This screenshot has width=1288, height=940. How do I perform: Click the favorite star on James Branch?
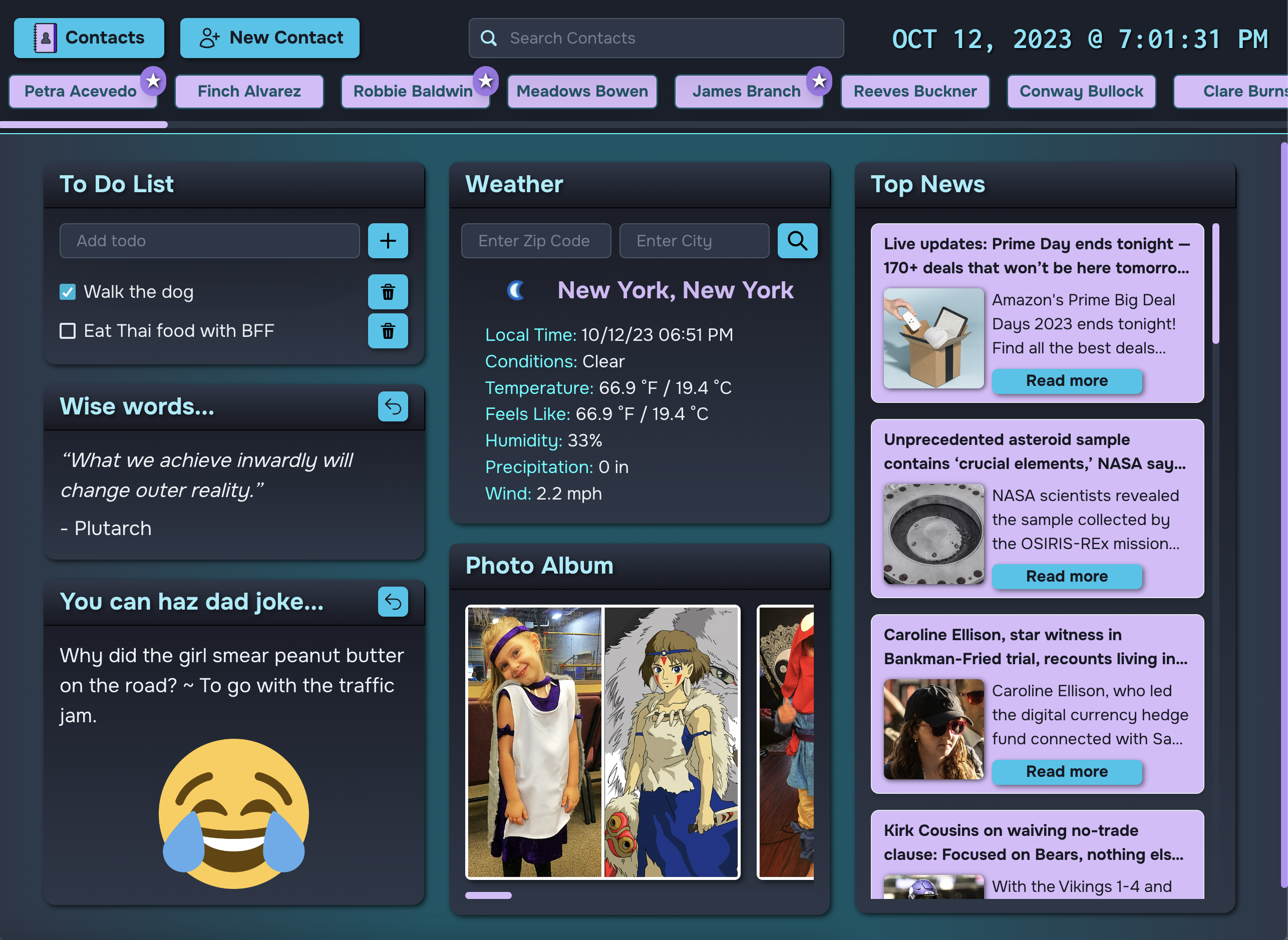point(819,81)
